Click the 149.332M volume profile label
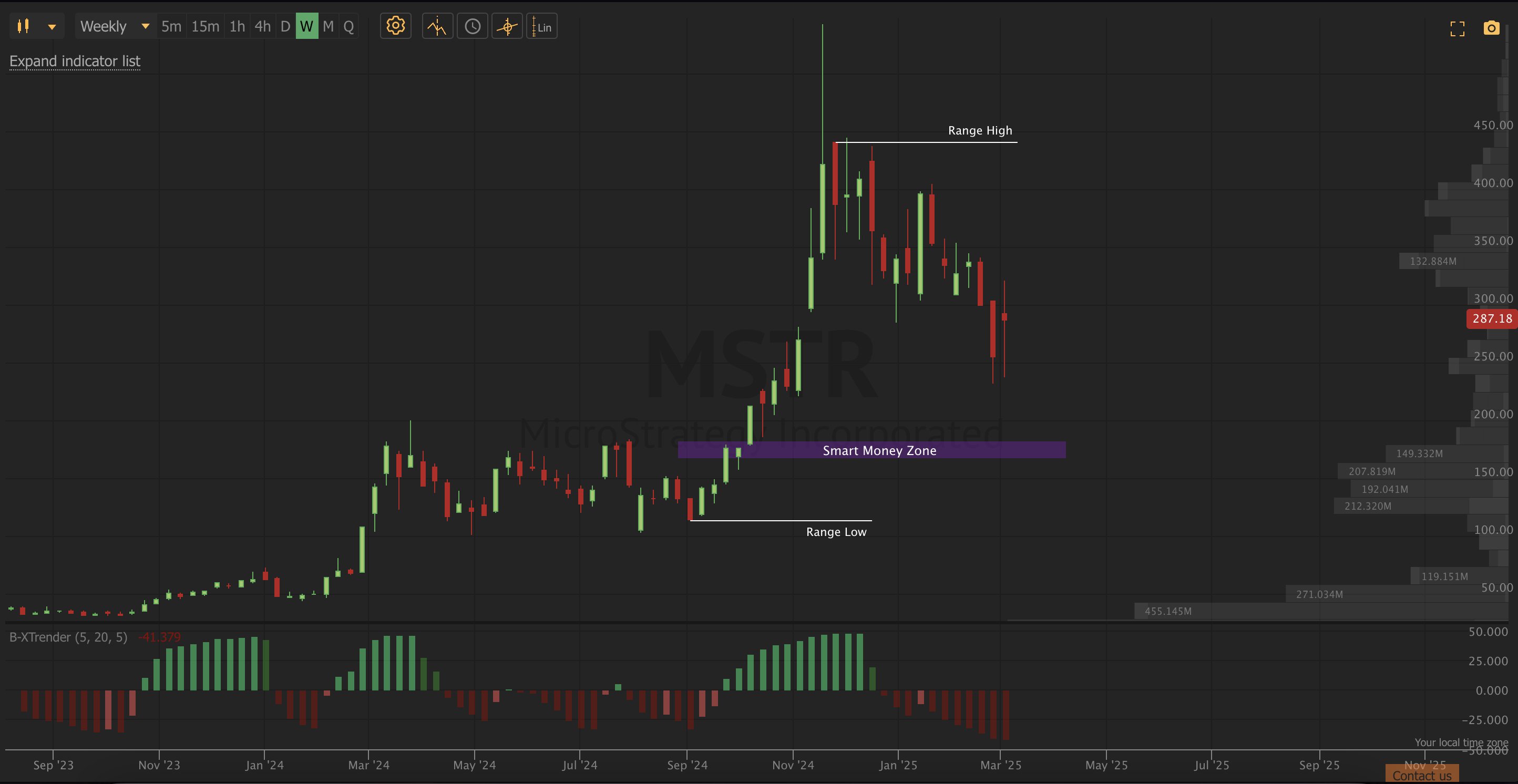This screenshot has height=784, width=1518. pyautogui.click(x=1420, y=454)
